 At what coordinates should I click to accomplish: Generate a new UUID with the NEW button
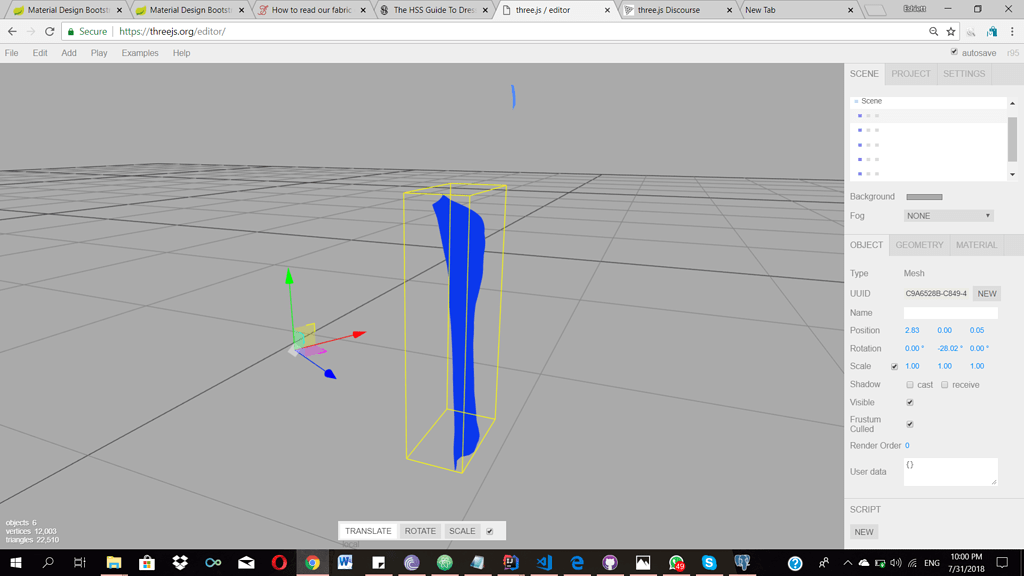[x=986, y=293]
